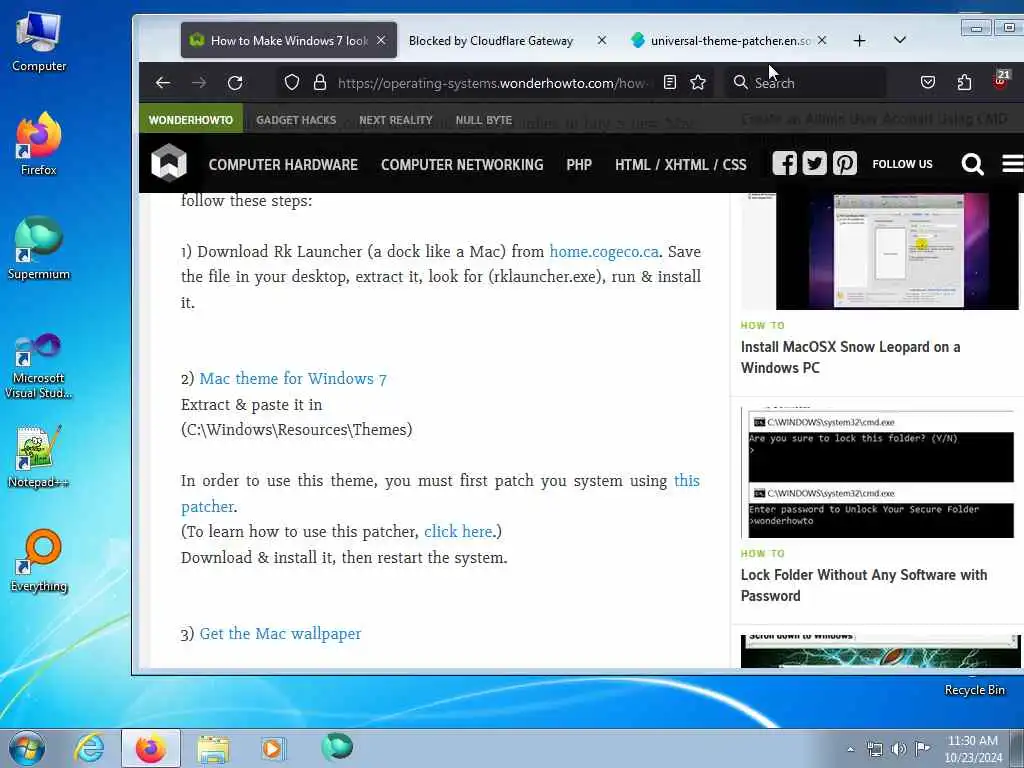Viewport: 1024px width, 768px height.
Task: Open NULL BYTE network link
Action: [483, 120]
